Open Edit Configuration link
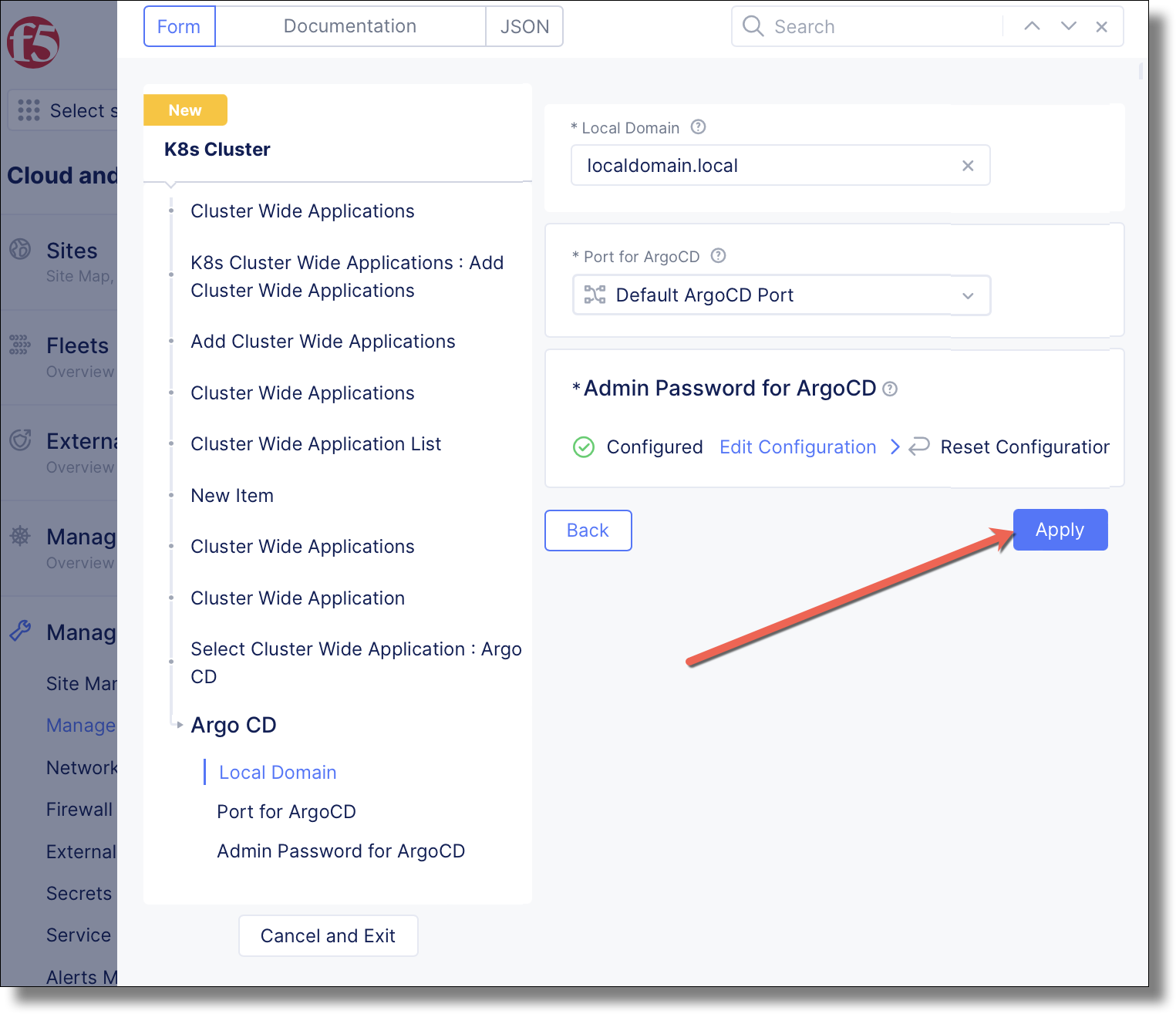The image size is (1176, 1014). 798,447
